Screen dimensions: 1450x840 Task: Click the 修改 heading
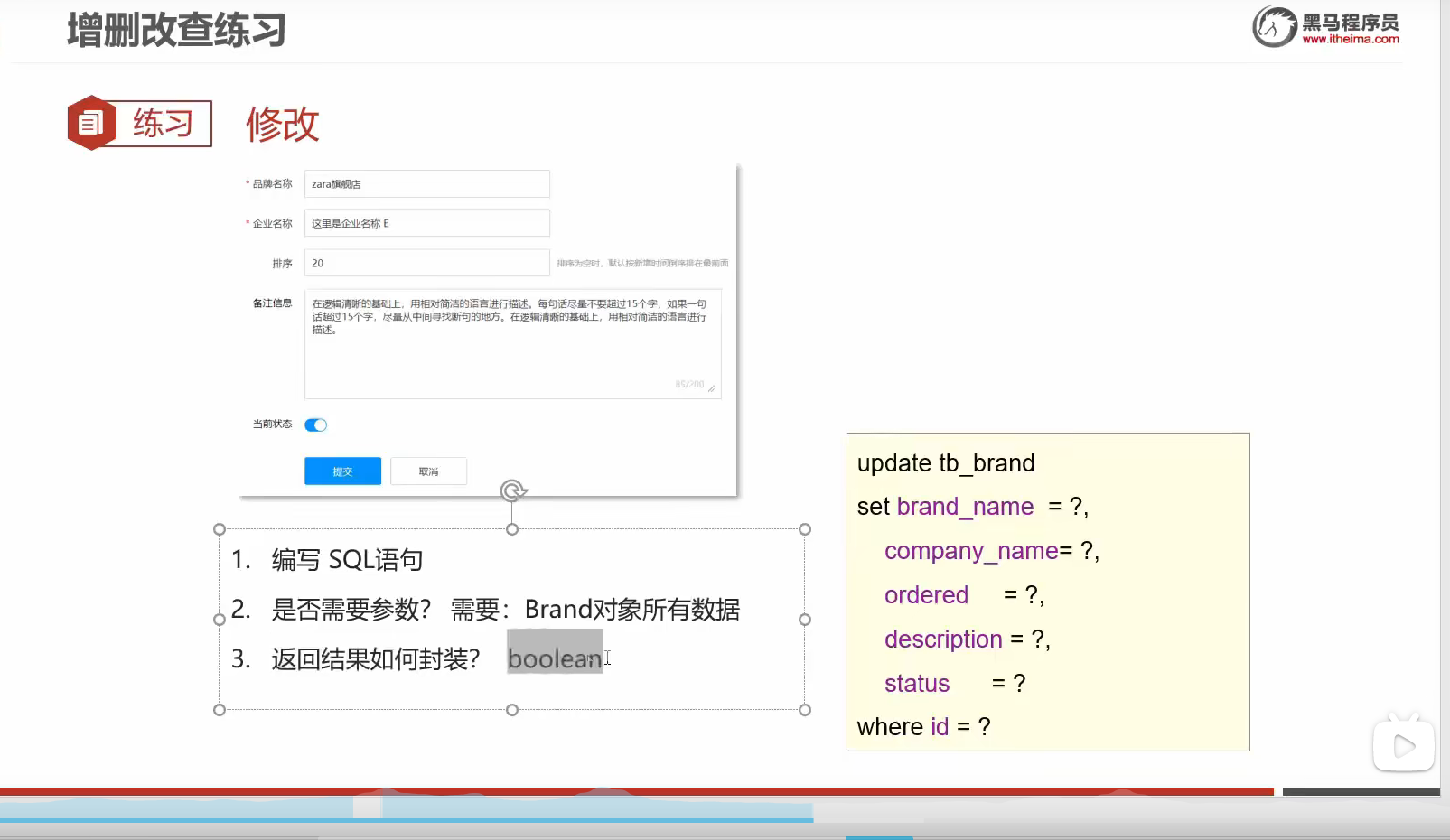283,124
